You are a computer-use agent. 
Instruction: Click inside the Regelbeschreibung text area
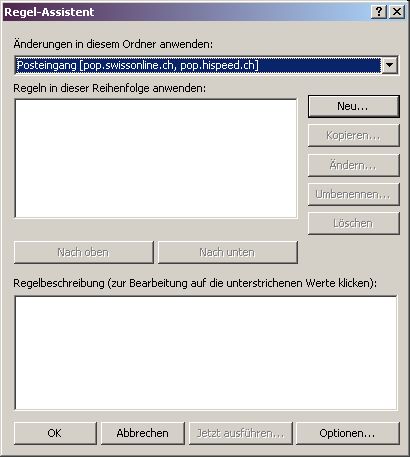(206, 353)
